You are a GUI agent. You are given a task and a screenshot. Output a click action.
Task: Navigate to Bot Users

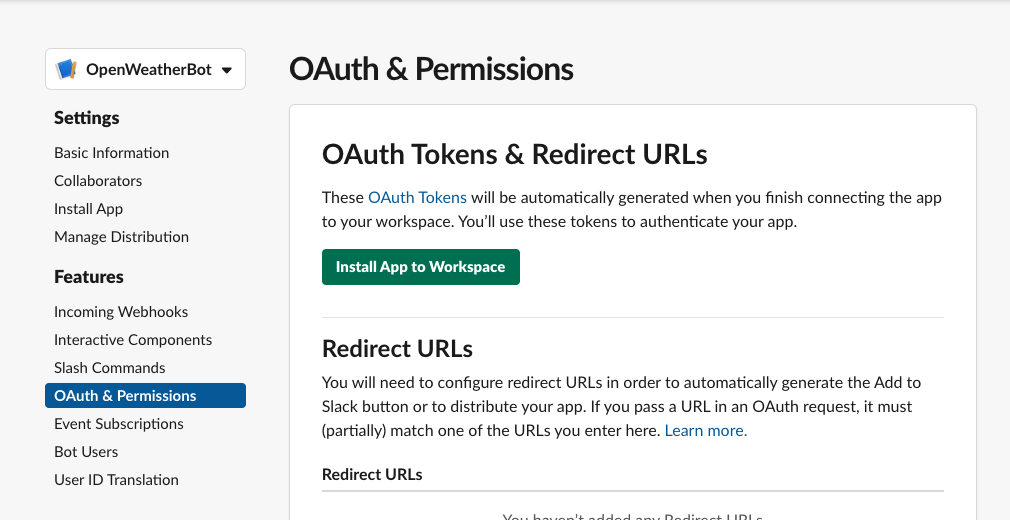(86, 452)
